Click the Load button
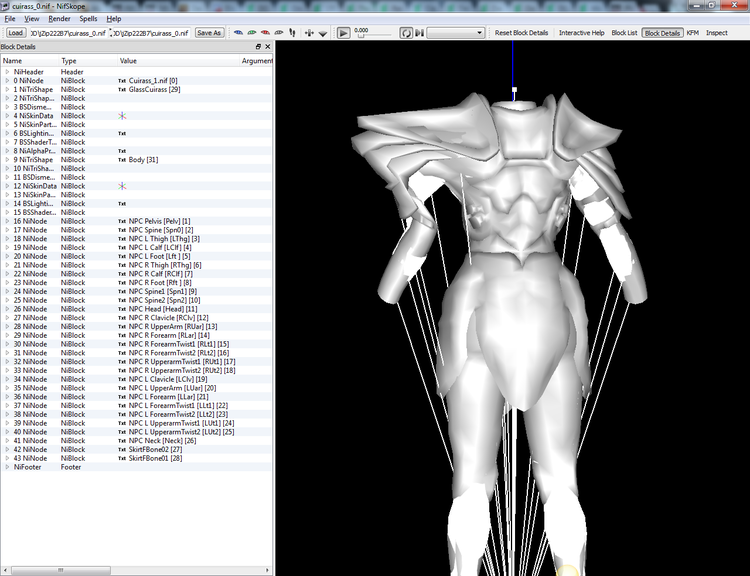The width and height of the screenshot is (750, 576). point(15,33)
